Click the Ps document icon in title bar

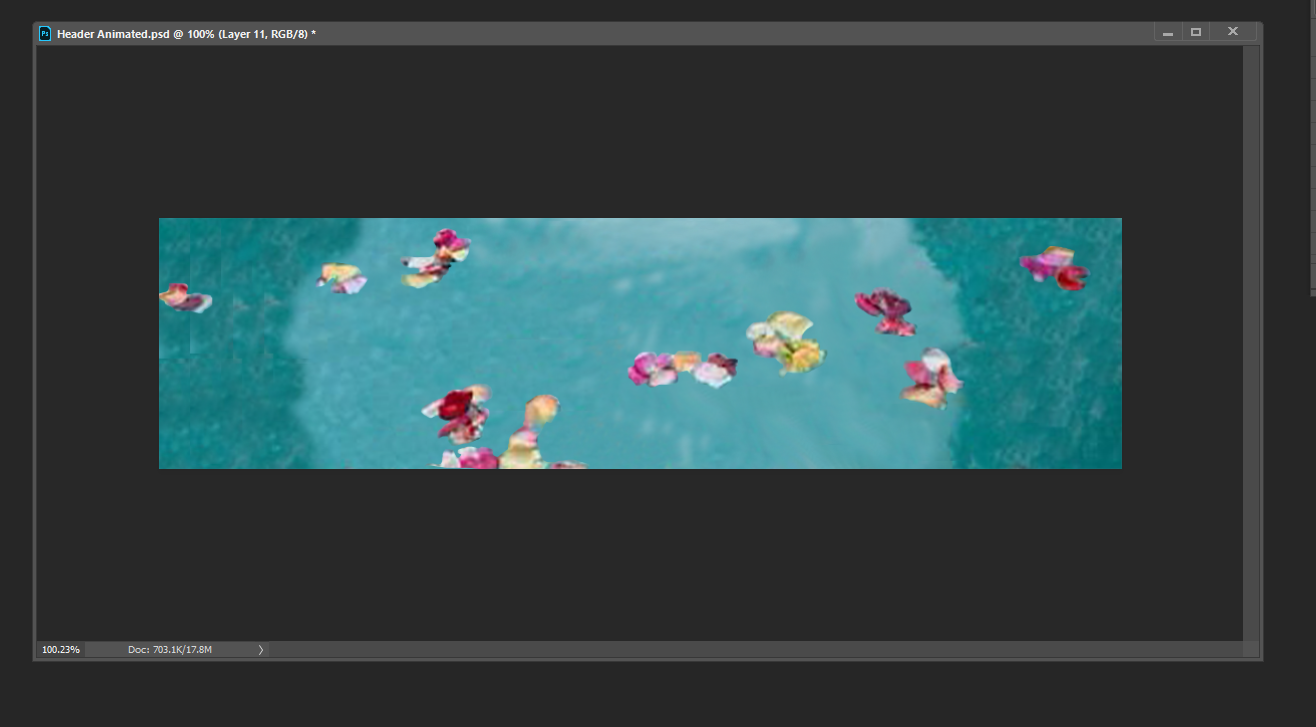pos(45,33)
